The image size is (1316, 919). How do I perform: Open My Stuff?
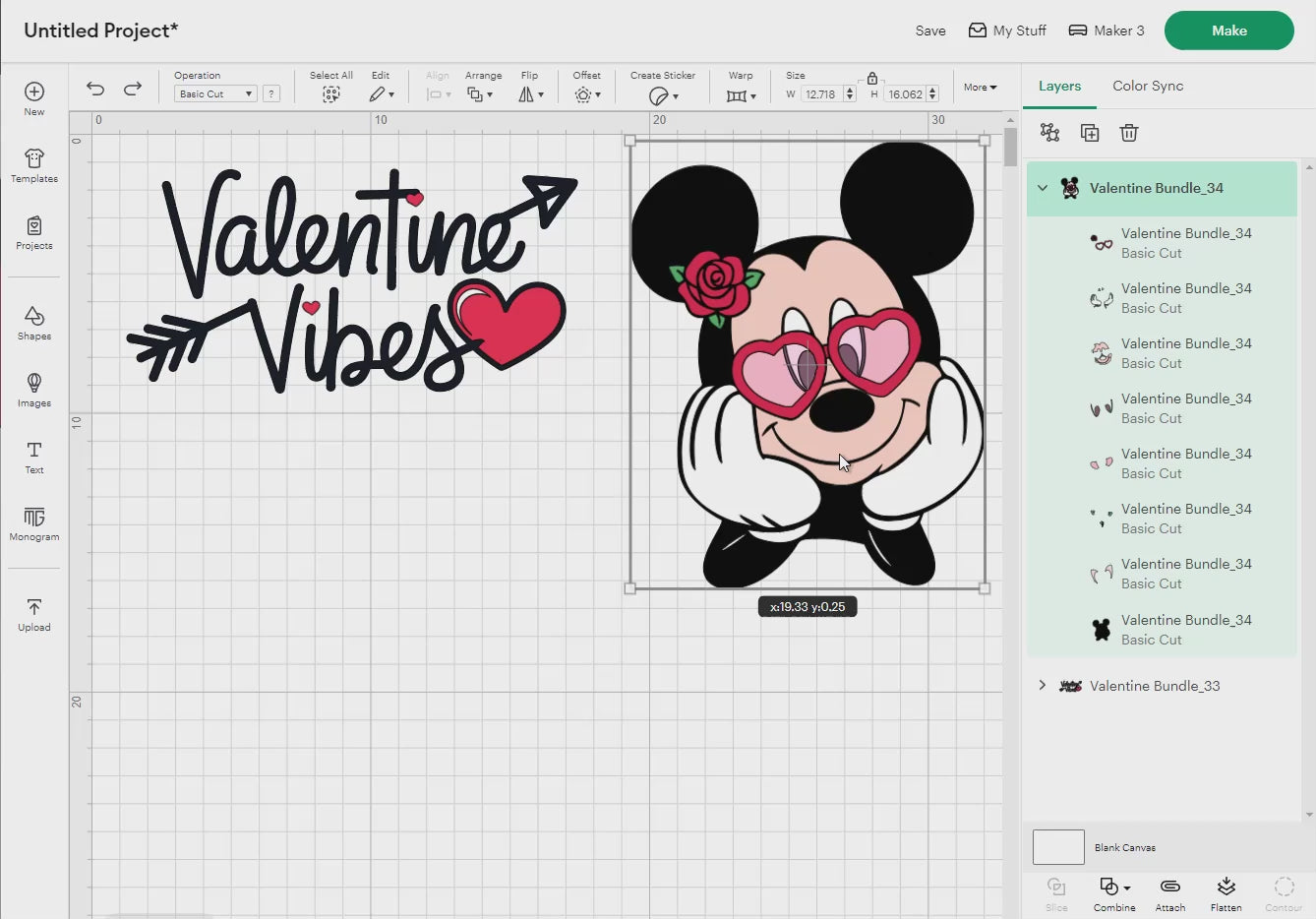click(1007, 31)
